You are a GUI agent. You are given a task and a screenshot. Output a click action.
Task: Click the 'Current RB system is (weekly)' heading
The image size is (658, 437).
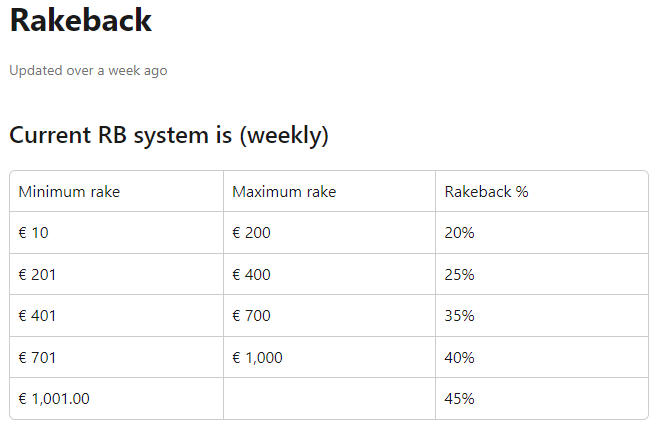coord(169,135)
